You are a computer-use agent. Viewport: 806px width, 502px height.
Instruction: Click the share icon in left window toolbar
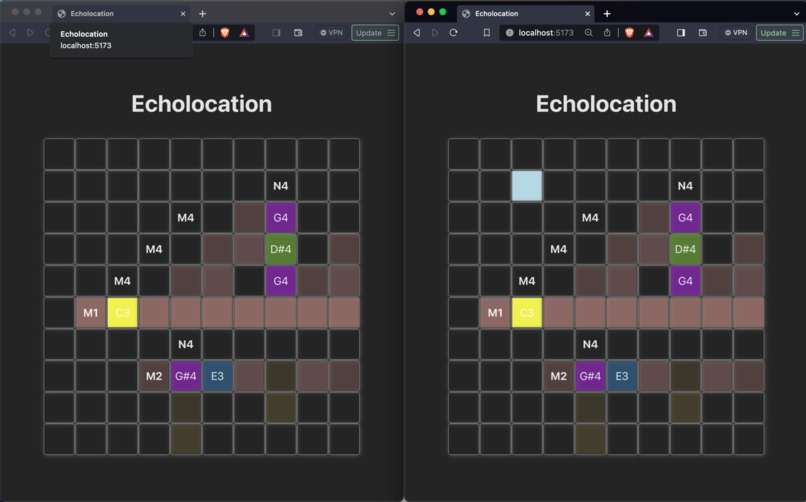203,33
